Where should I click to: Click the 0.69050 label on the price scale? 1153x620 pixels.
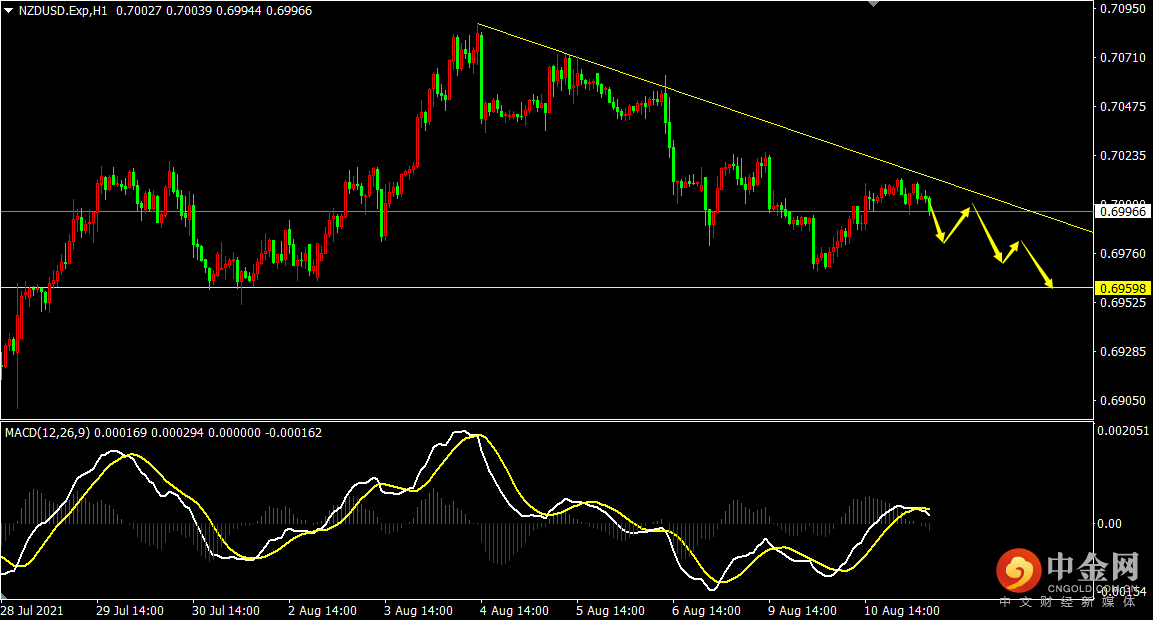[1123, 401]
